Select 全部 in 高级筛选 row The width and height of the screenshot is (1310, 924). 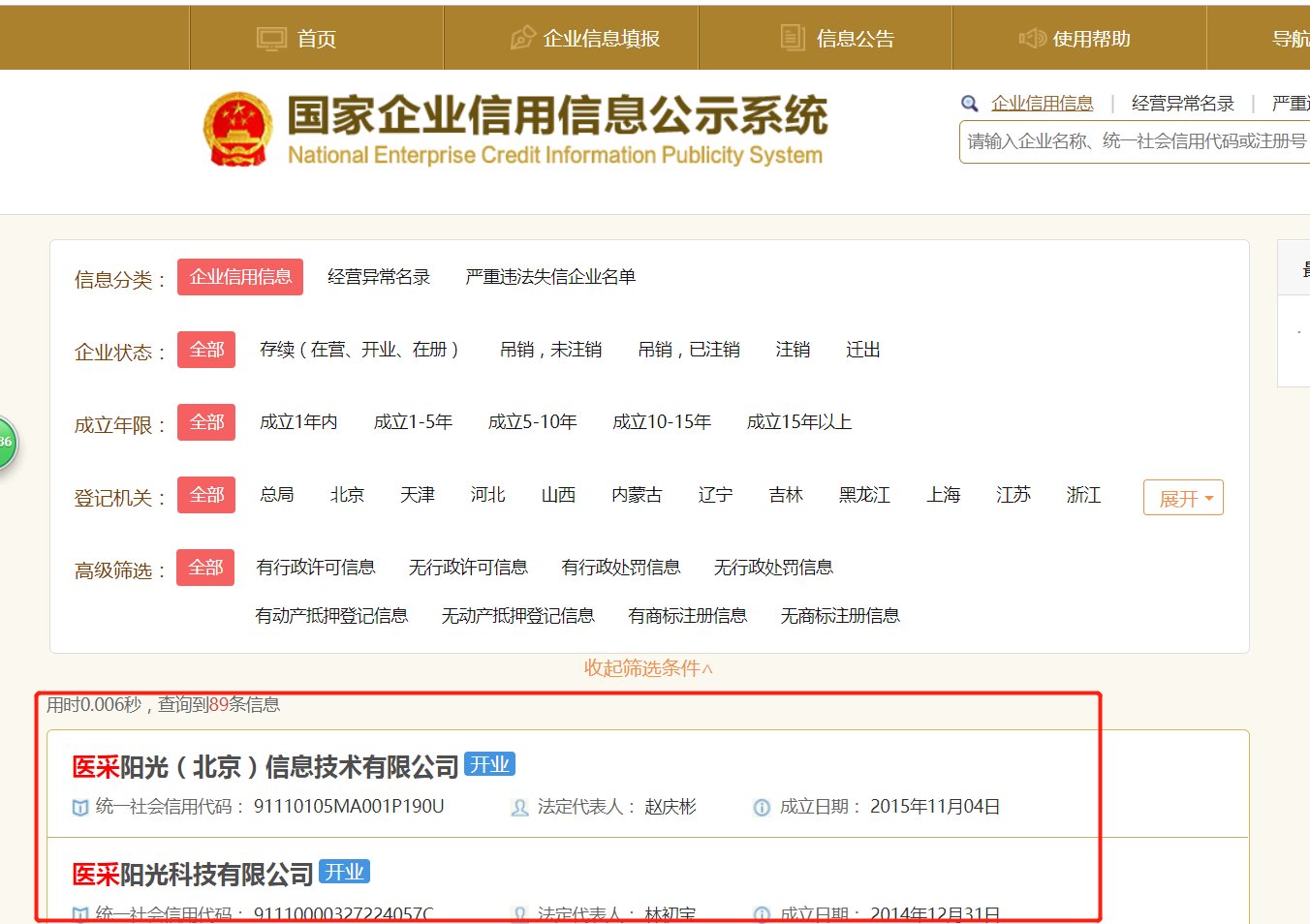tap(205, 568)
